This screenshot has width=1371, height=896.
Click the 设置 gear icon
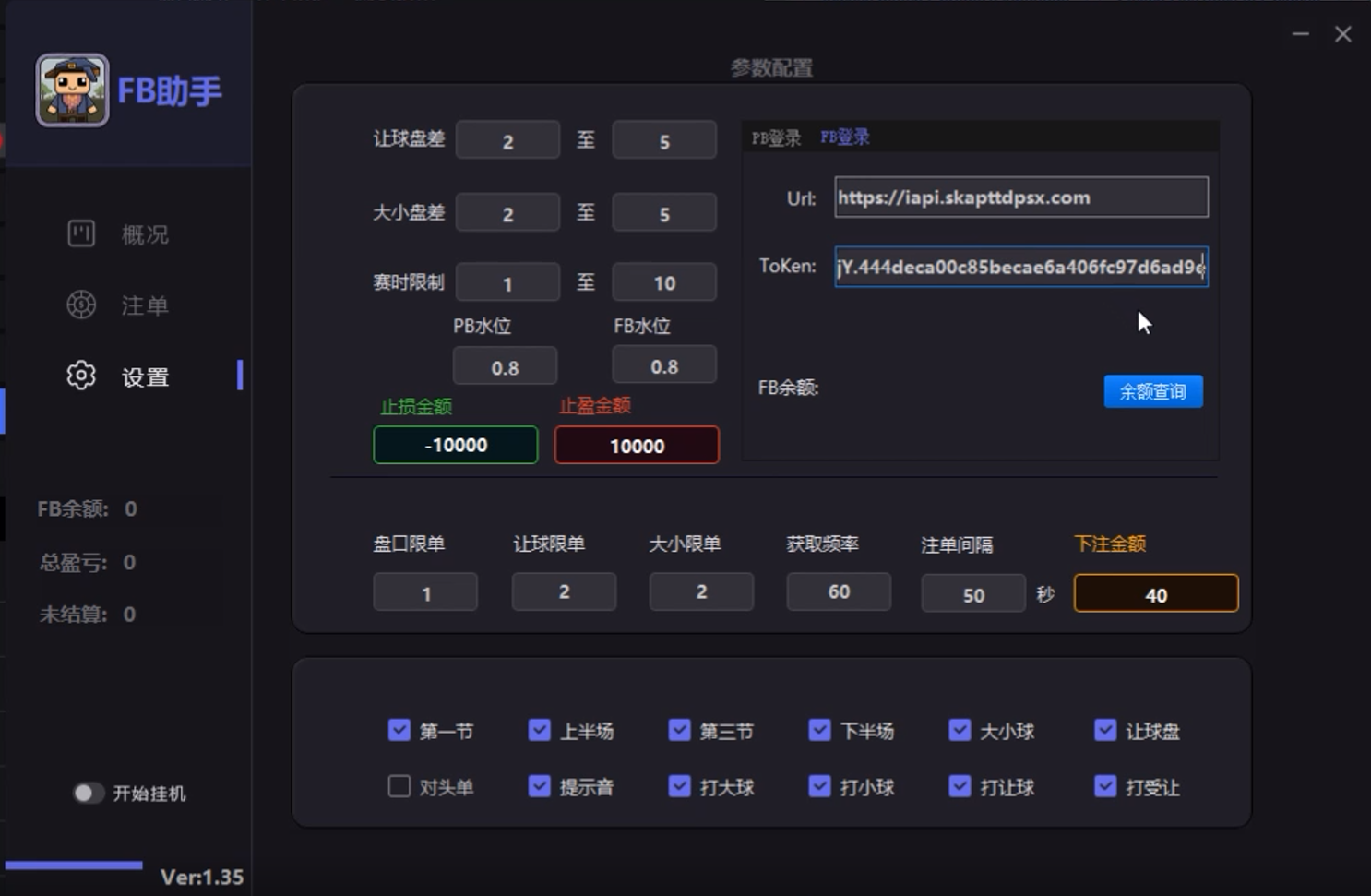tap(81, 376)
